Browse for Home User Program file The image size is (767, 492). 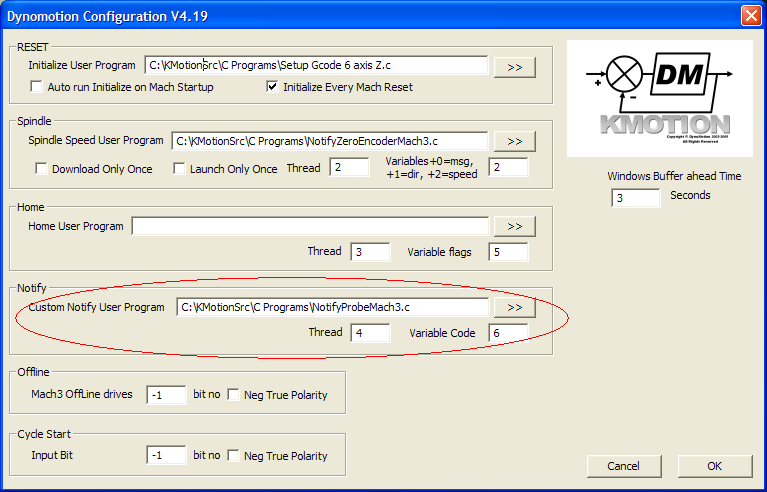click(x=515, y=227)
